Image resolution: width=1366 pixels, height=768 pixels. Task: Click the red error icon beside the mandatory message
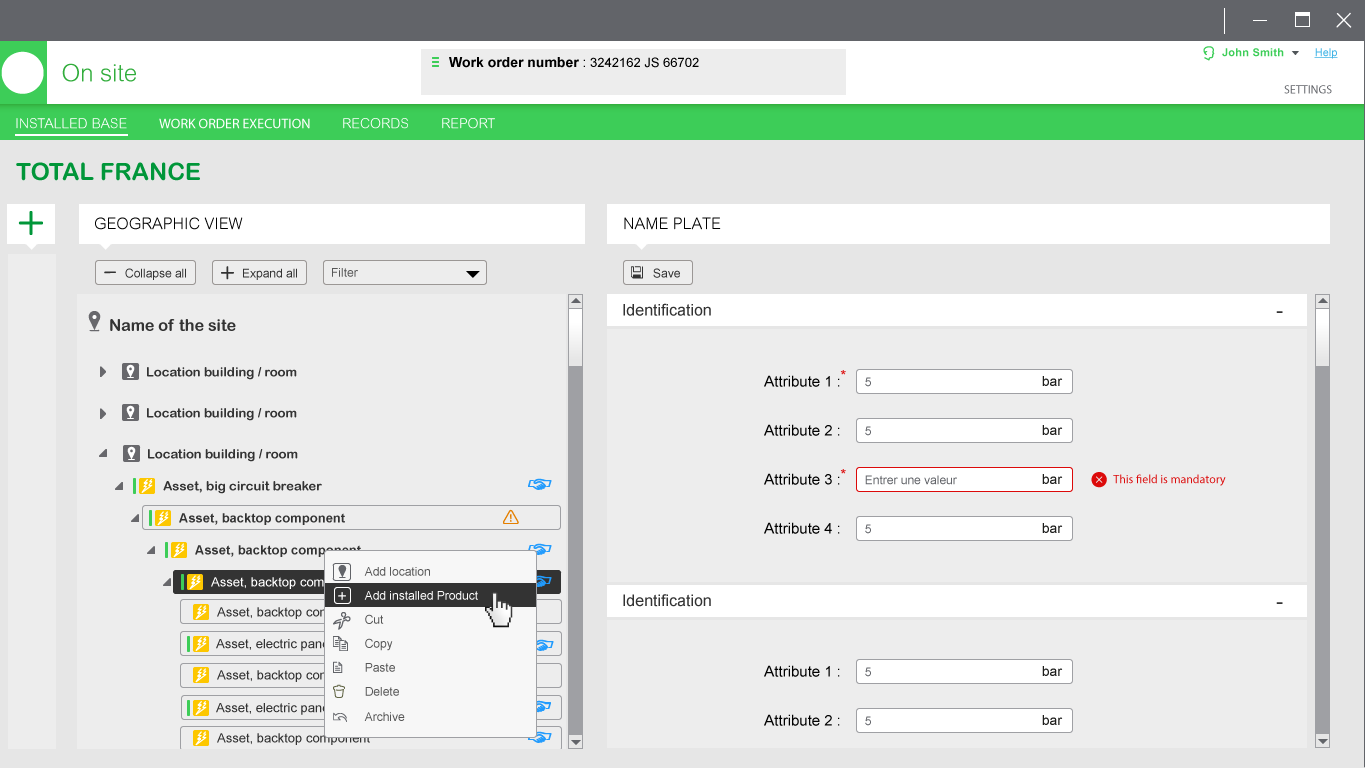tap(1099, 480)
